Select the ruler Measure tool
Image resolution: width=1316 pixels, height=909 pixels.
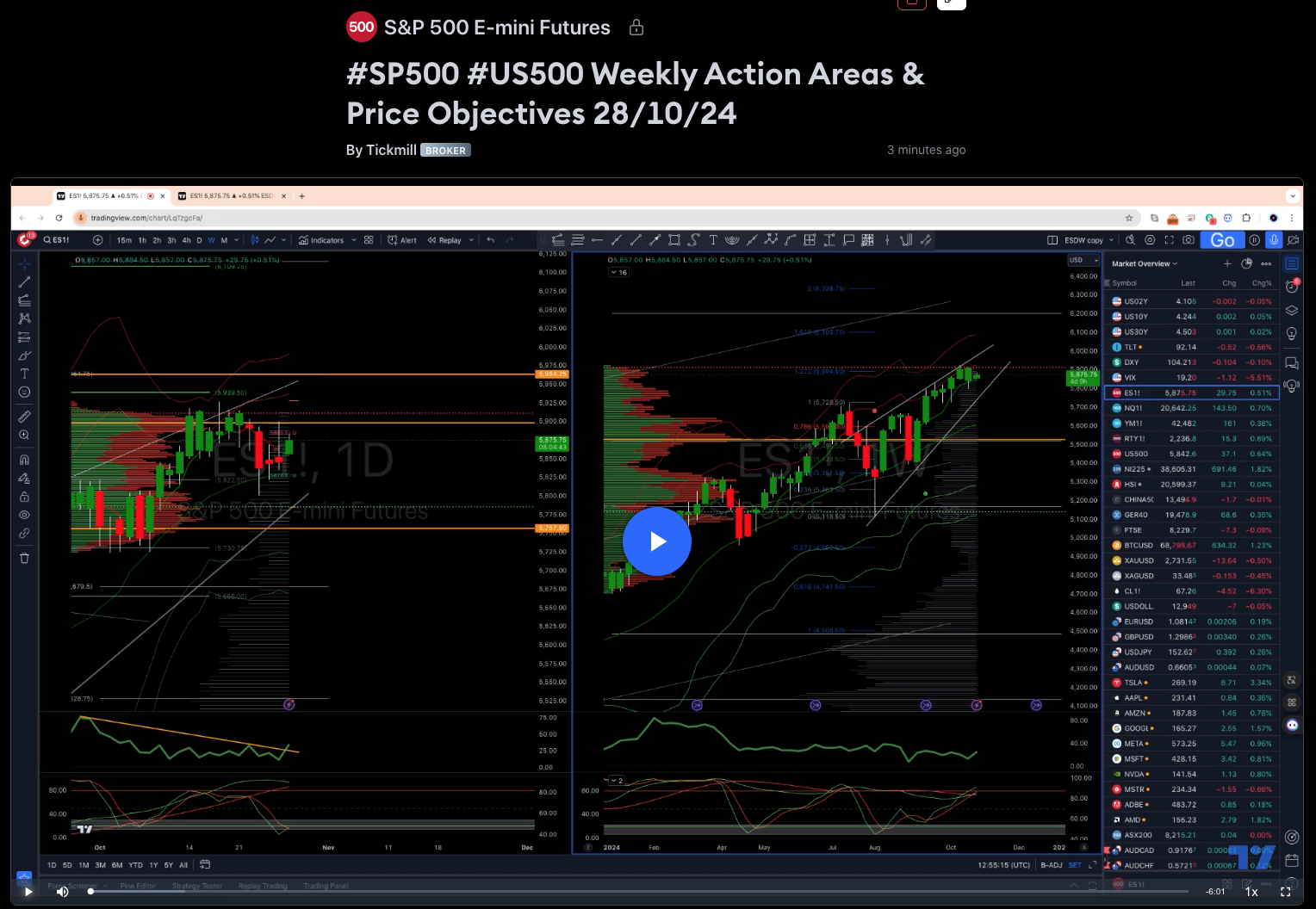(24, 417)
